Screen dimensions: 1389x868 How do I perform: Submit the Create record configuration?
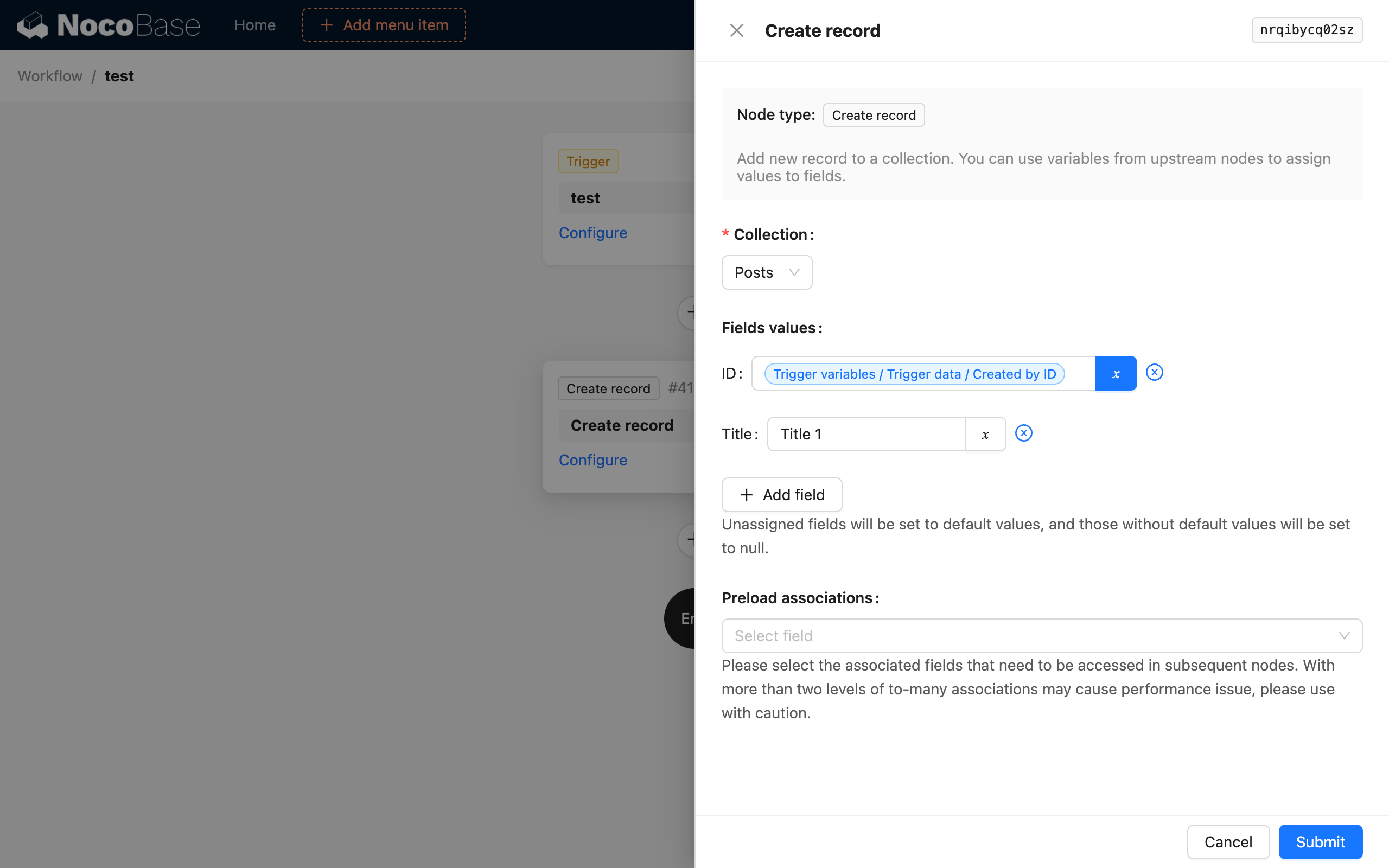click(1320, 841)
